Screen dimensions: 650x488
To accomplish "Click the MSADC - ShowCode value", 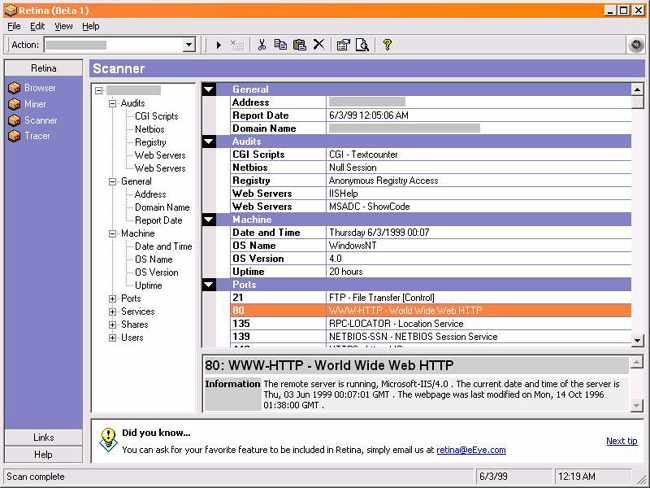I will (x=369, y=206).
